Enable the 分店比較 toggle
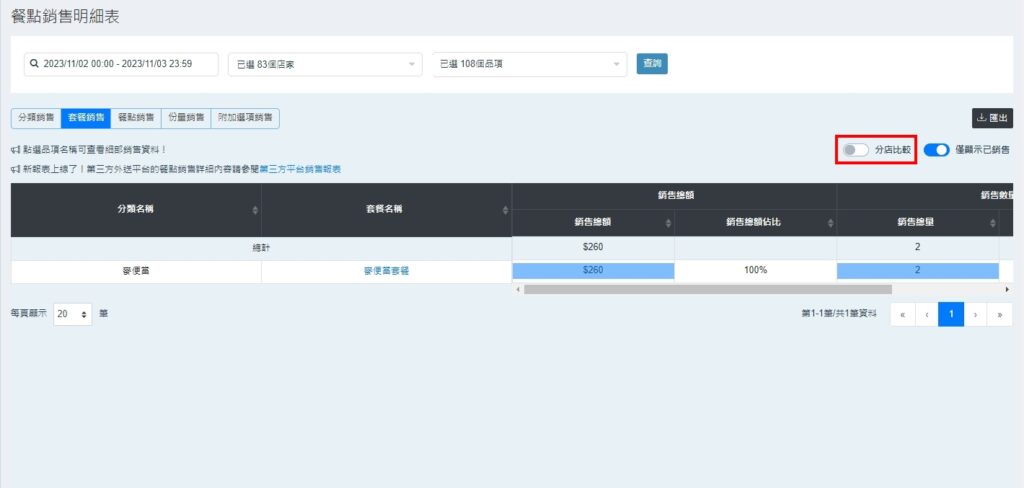 (855, 150)
